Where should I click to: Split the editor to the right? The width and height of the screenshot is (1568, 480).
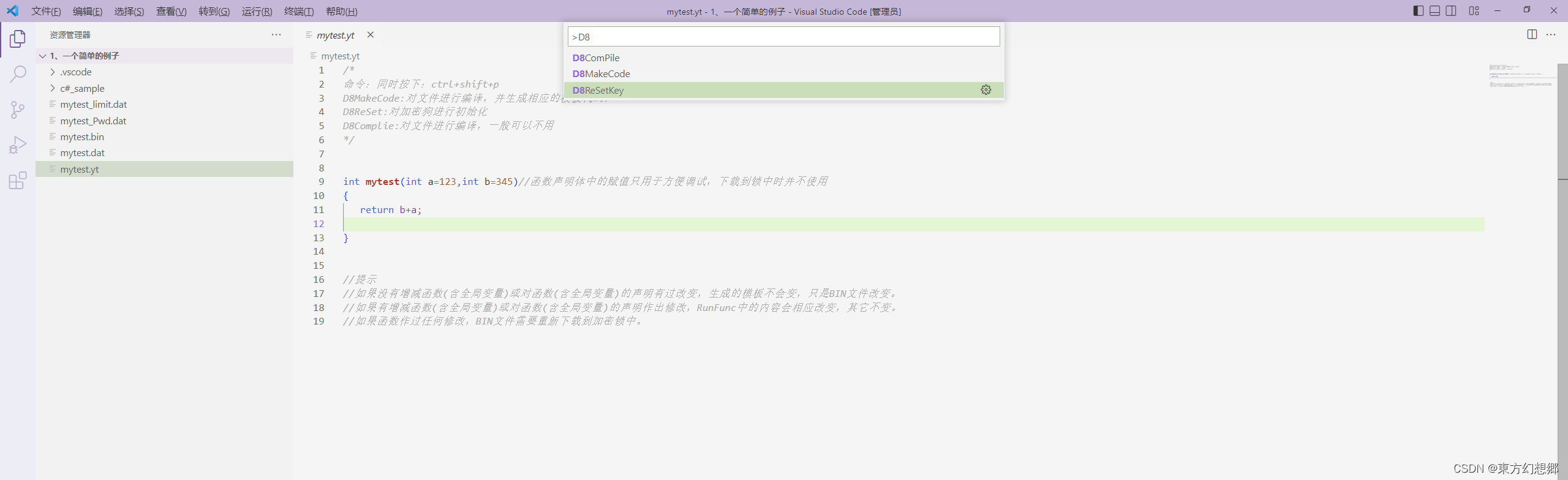coord(1532,35)
